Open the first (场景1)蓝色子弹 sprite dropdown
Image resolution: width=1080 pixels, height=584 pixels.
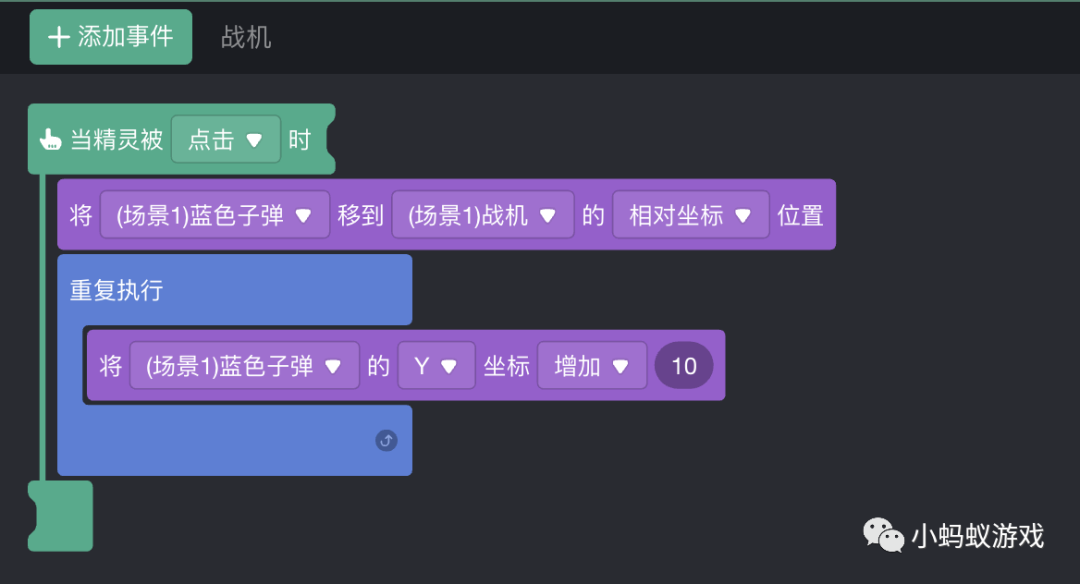click(213, 214)
